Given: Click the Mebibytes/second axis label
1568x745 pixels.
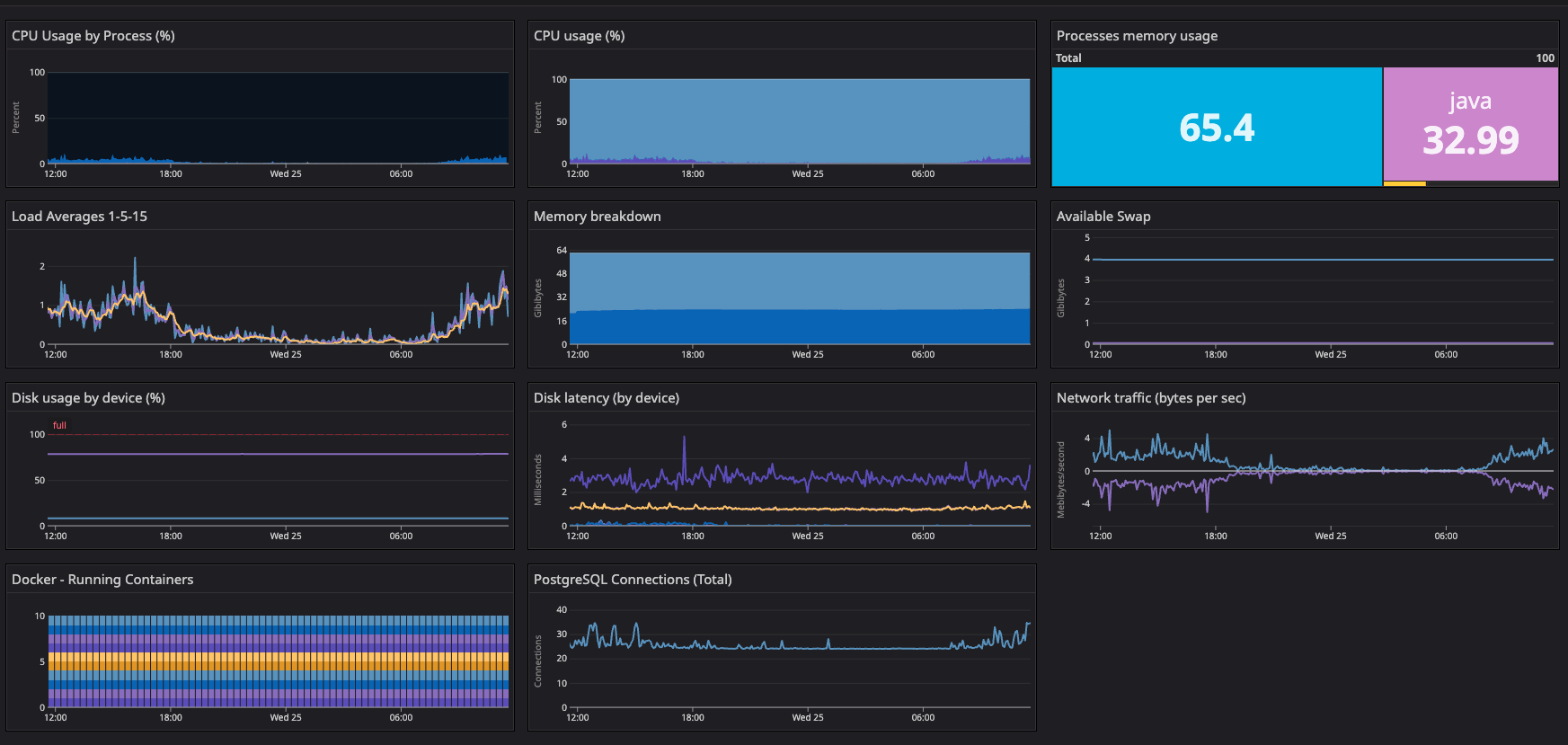Looking at the screenshot, I should [1061, 479].
